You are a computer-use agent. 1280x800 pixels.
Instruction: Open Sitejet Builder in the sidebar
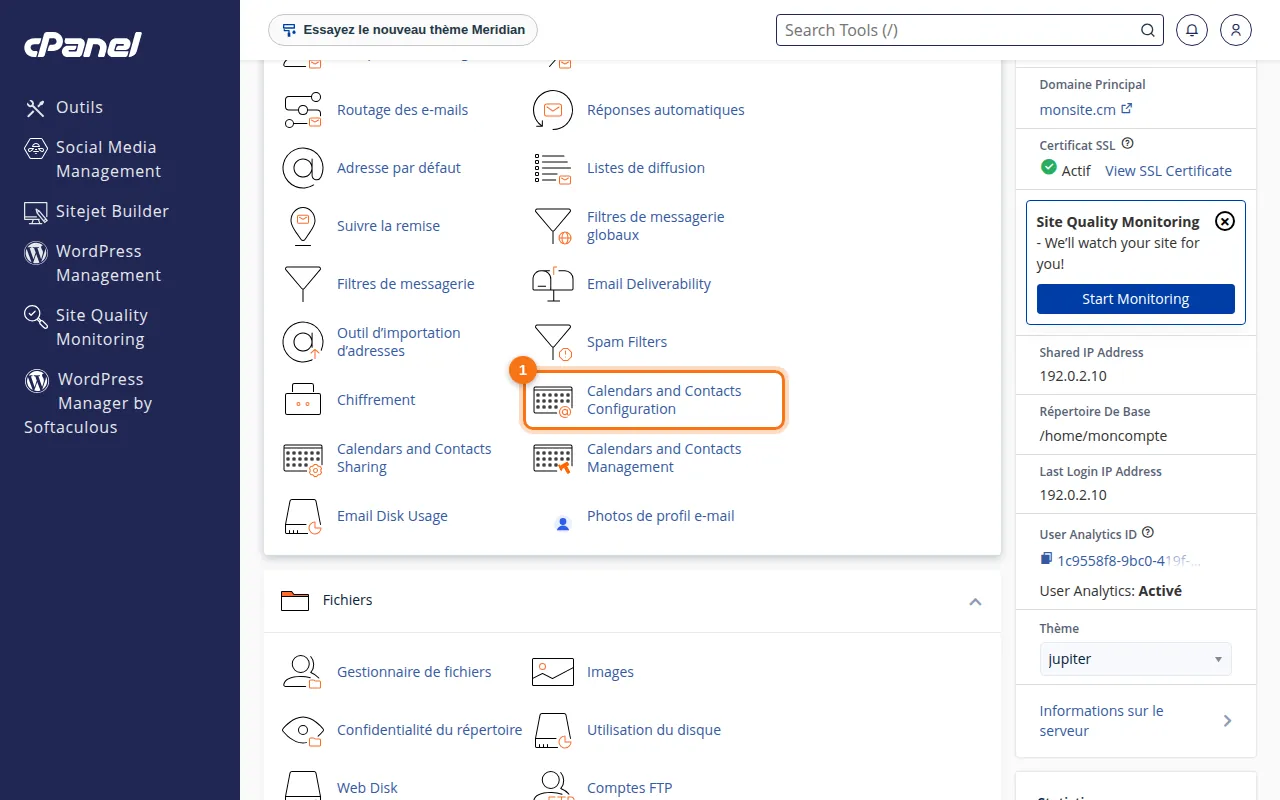(96, 211)
